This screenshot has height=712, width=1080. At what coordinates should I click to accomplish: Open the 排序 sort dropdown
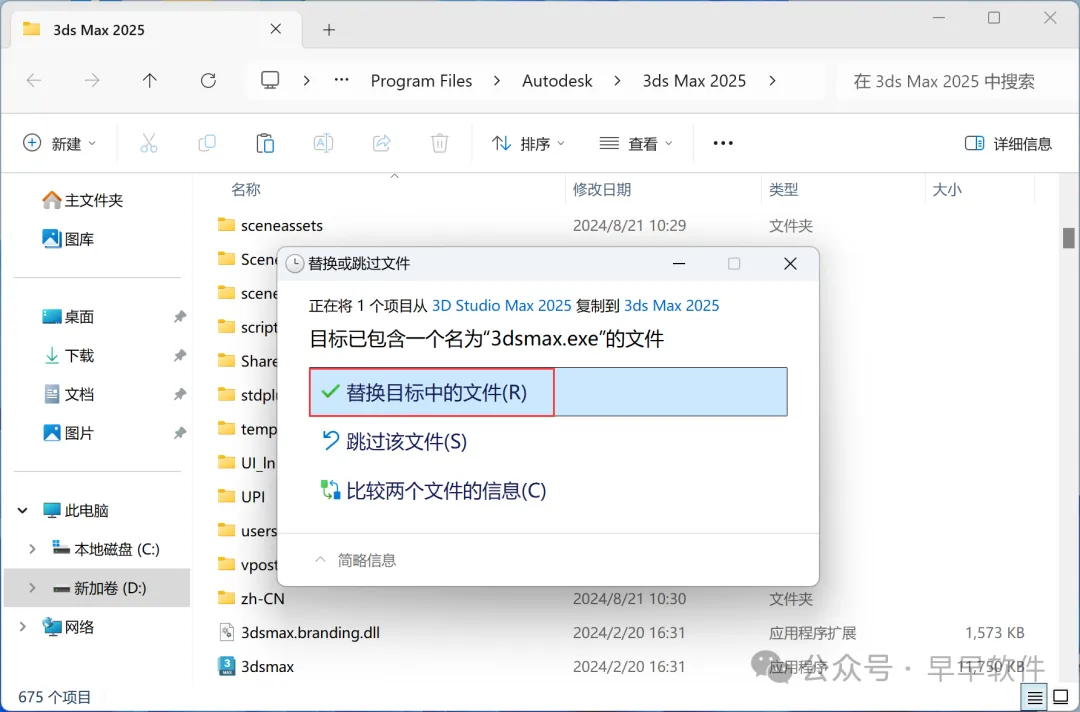tap(528, 143)
